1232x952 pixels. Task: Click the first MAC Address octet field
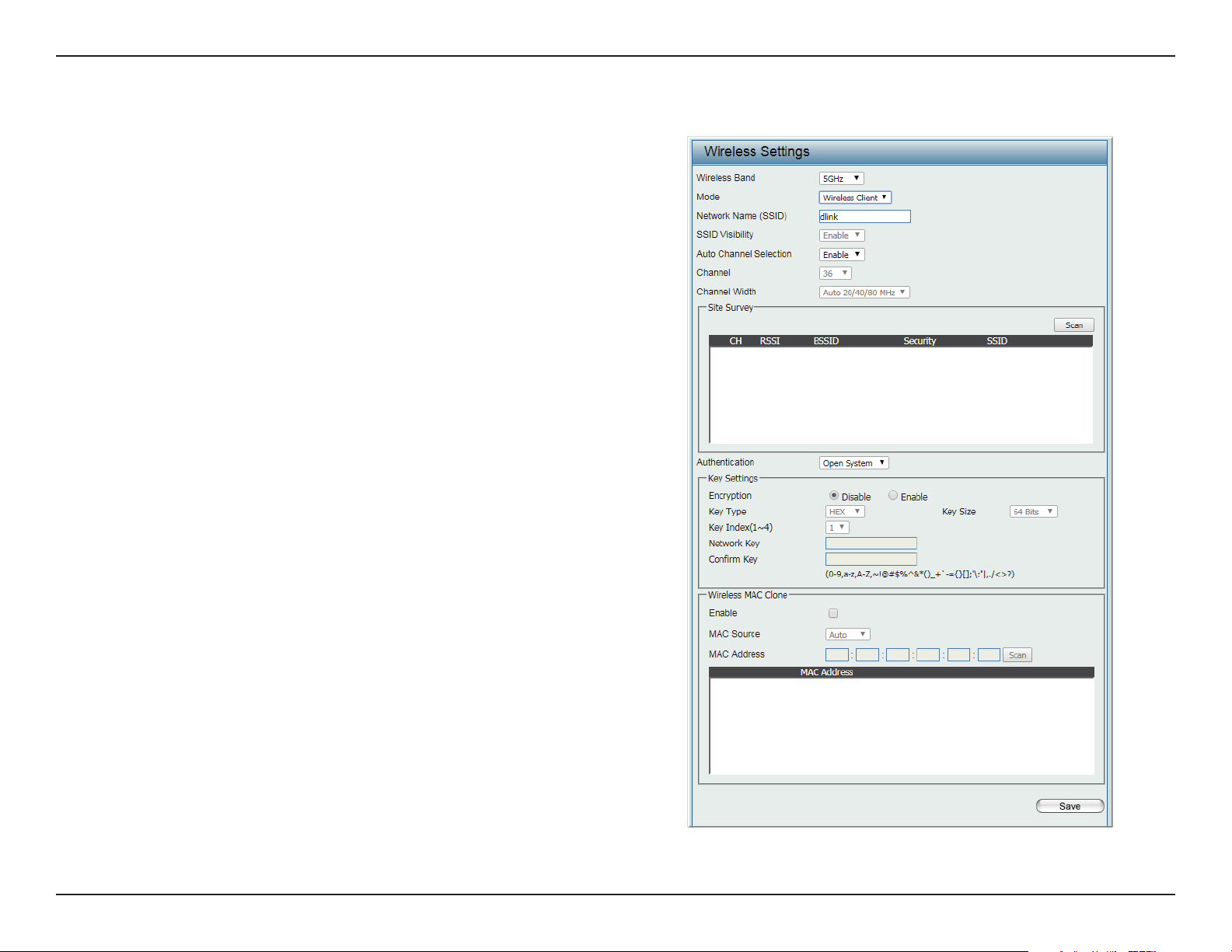tap(836, 655)
